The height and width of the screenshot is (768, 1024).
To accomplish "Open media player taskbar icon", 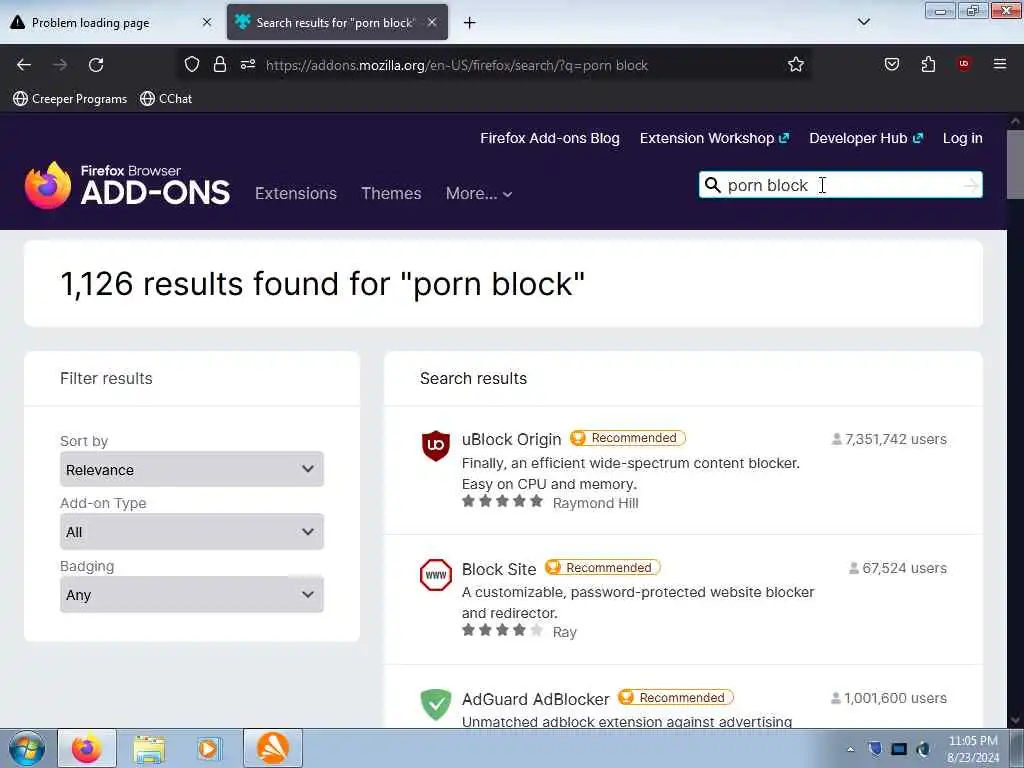I will click(209, 749).
